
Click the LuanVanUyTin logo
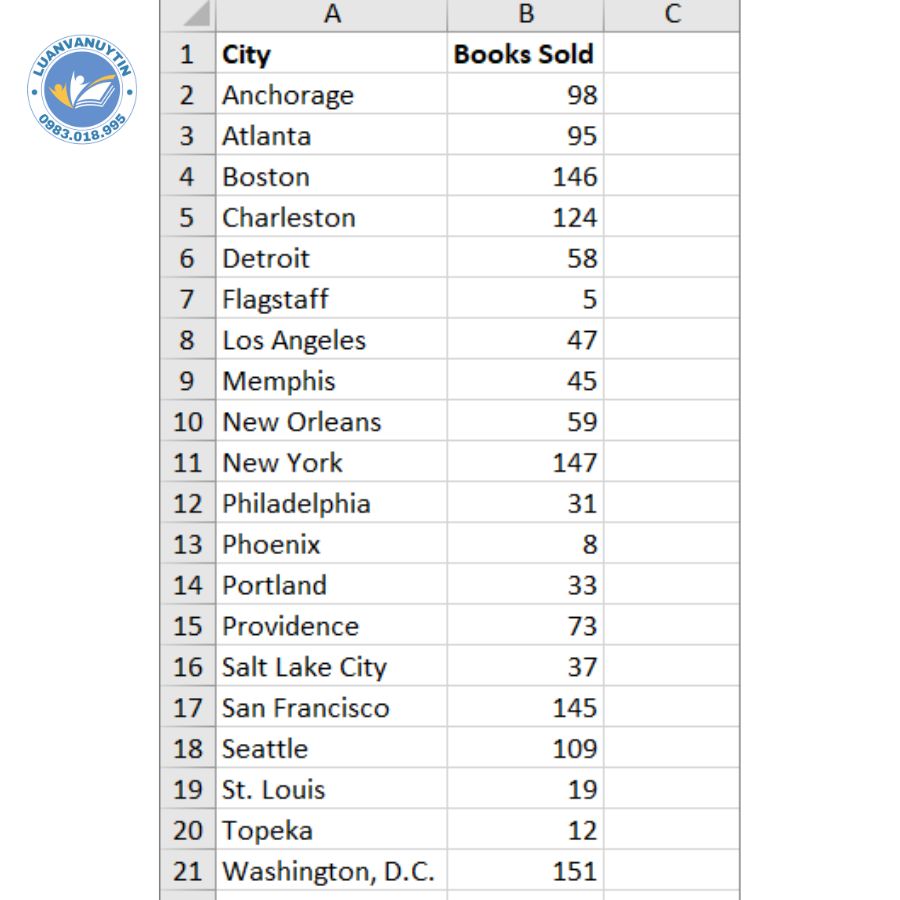pos(82,90)
